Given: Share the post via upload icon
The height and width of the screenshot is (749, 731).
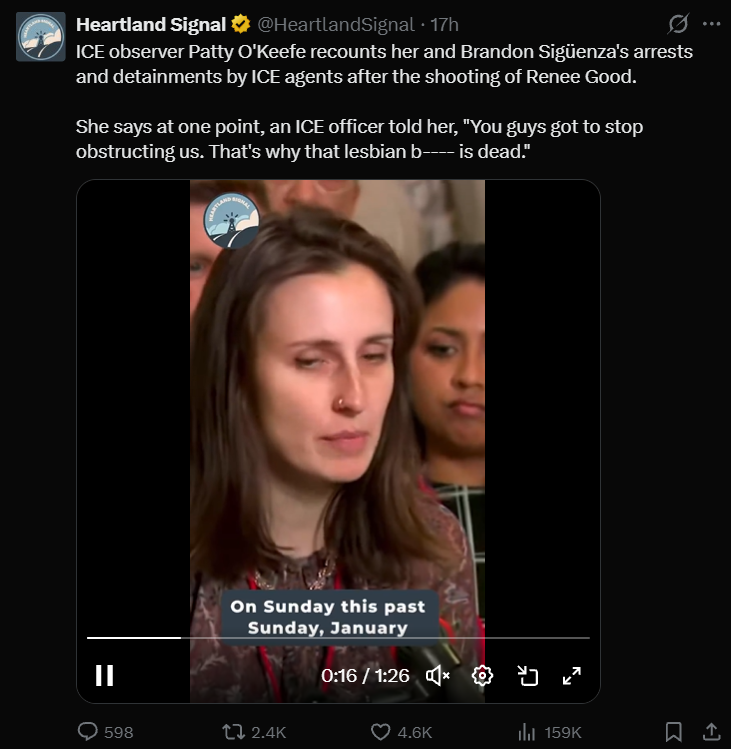Looking at the screenshot, I should point(711,731).
